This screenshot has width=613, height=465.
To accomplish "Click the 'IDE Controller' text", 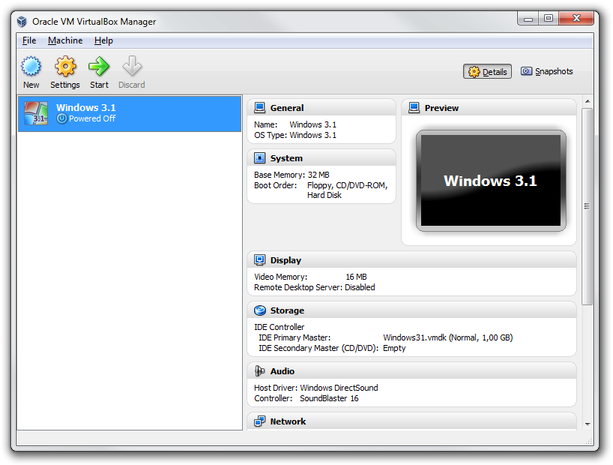I will tap(279, 327).
